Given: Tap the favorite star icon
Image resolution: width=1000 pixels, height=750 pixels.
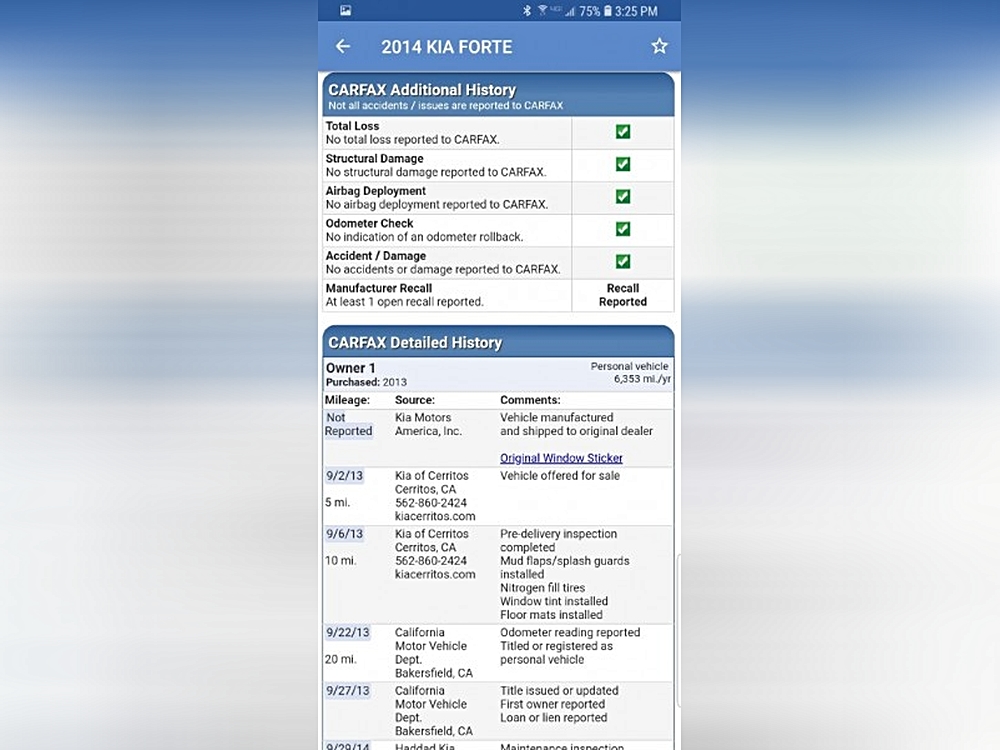Looking at the screenshot, I should [x=659, y=46].
